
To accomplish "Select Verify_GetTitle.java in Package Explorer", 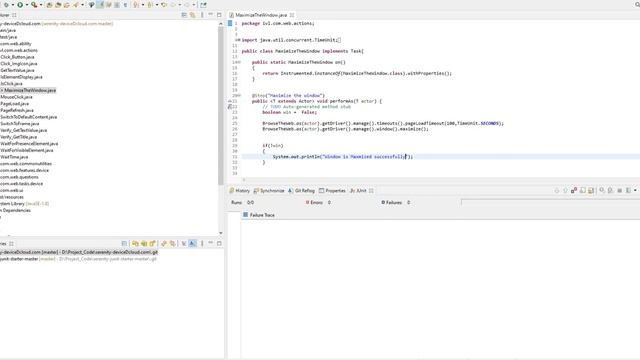I will (x=18, y=137).
